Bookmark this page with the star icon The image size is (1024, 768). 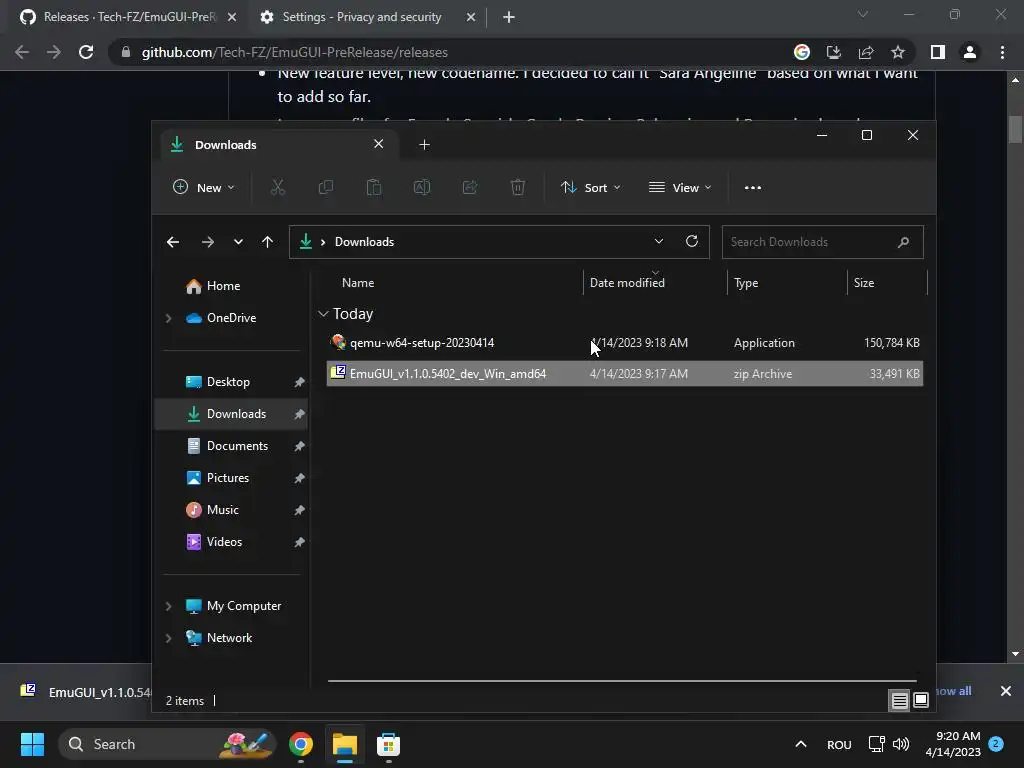898,52
